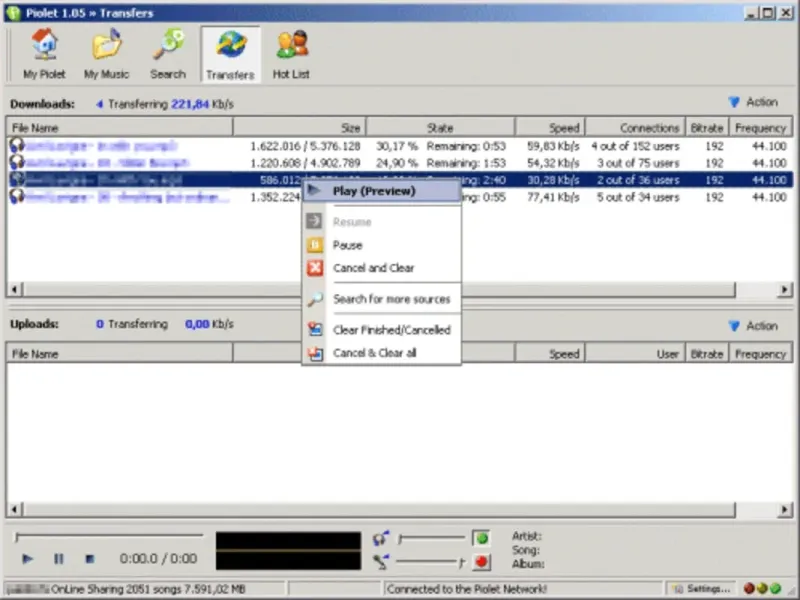
Task: Open Settings from the status bar
Action: [702, 589]
